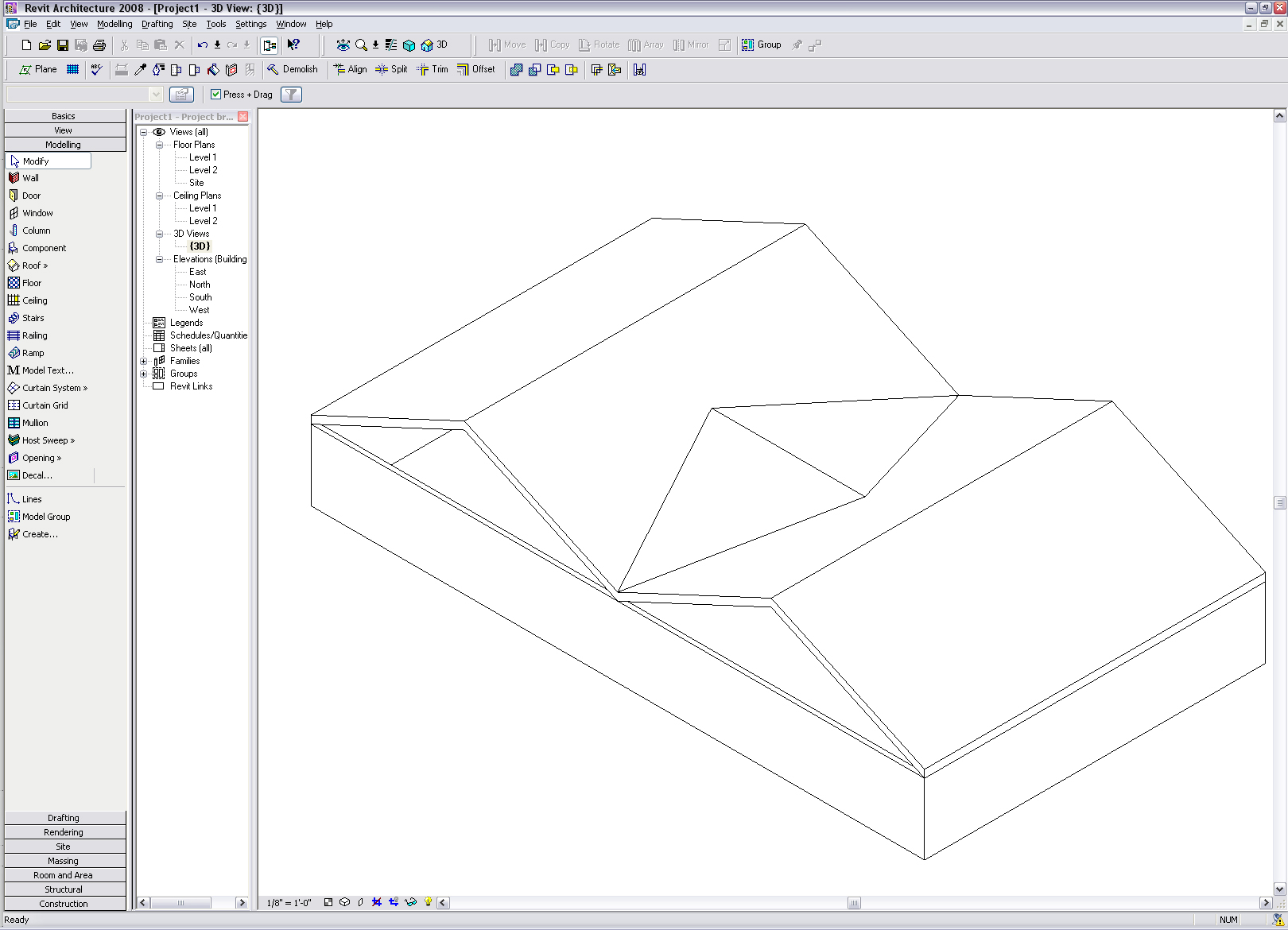Click the lightbulb reveal hidden elements icon

(428, 902)
